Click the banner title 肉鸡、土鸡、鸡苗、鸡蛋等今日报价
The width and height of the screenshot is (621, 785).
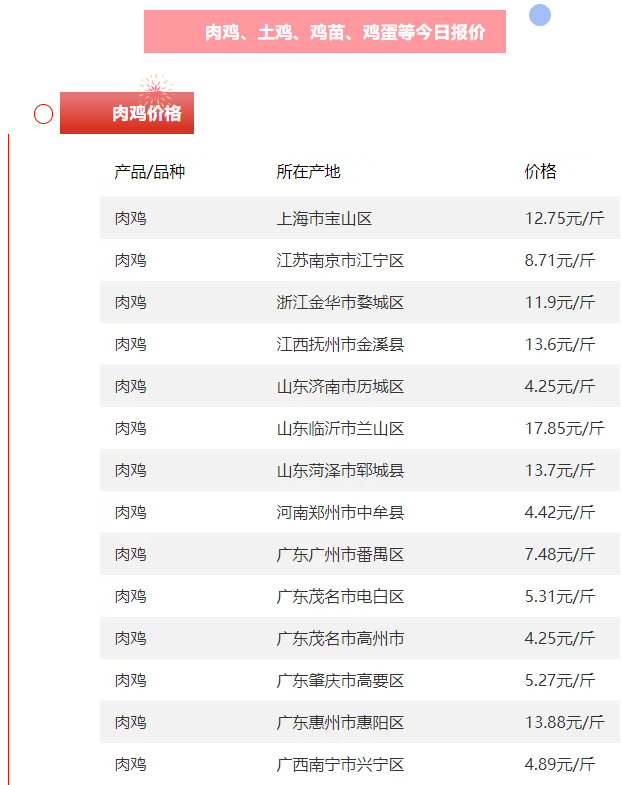tap(345, 32)
